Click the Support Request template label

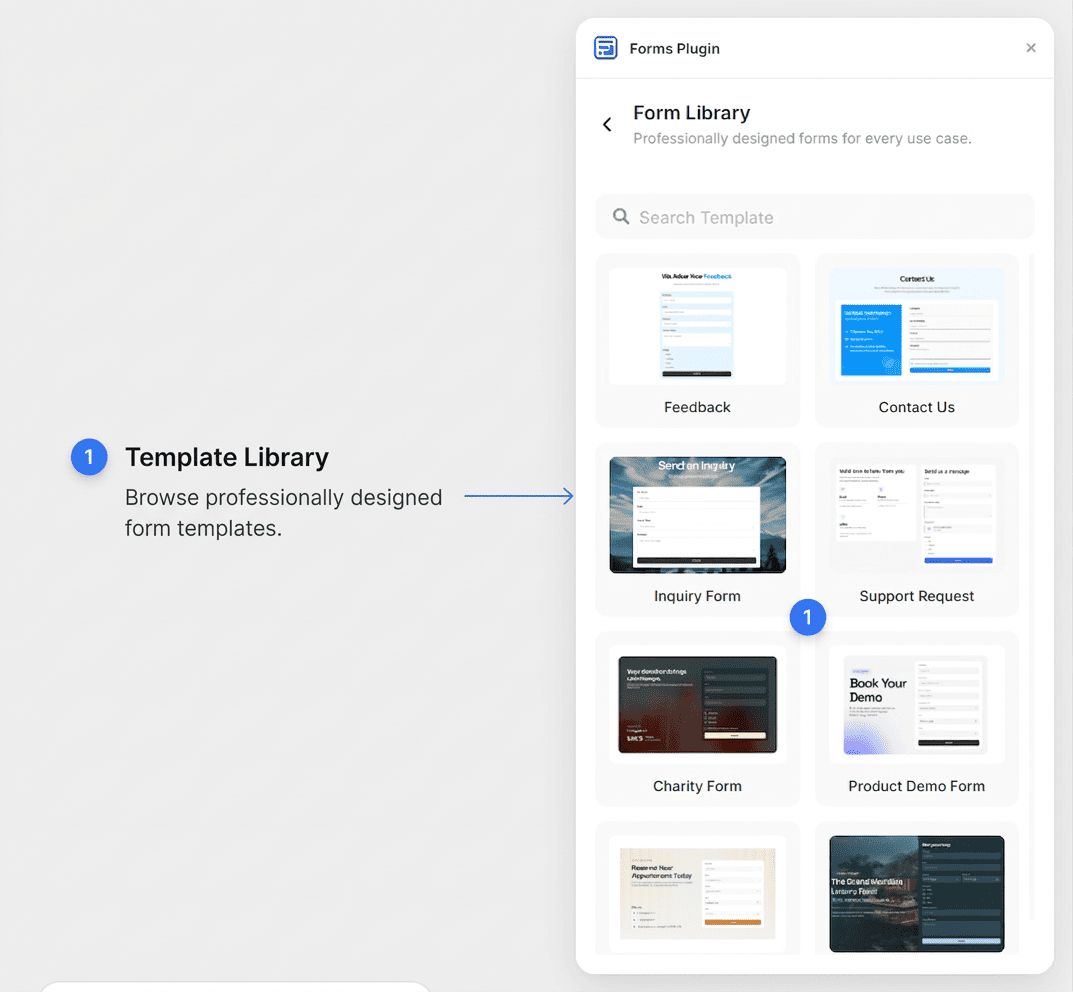(x=916, y=596)
